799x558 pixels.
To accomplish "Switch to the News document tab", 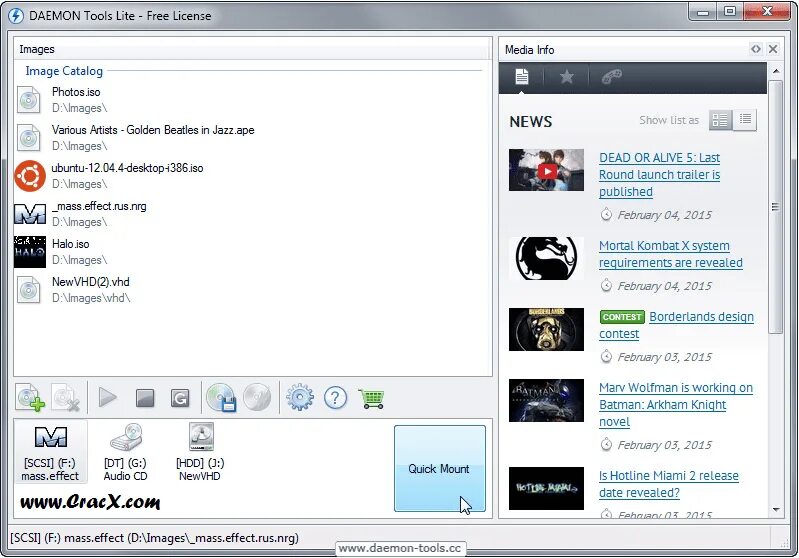I will click(521, 77).
